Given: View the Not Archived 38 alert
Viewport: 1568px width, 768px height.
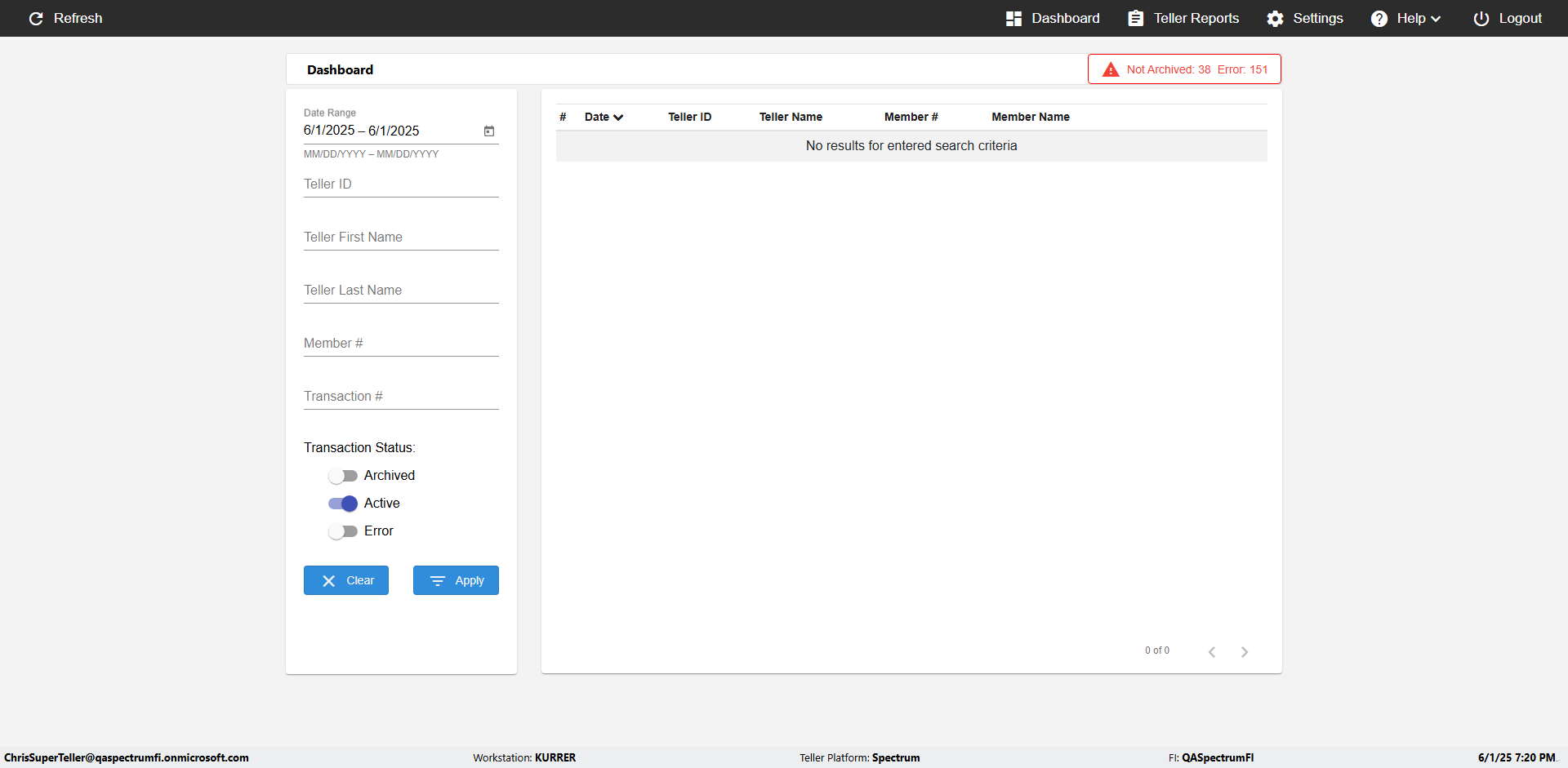Looking at the screenshot, I should 1169,69.
